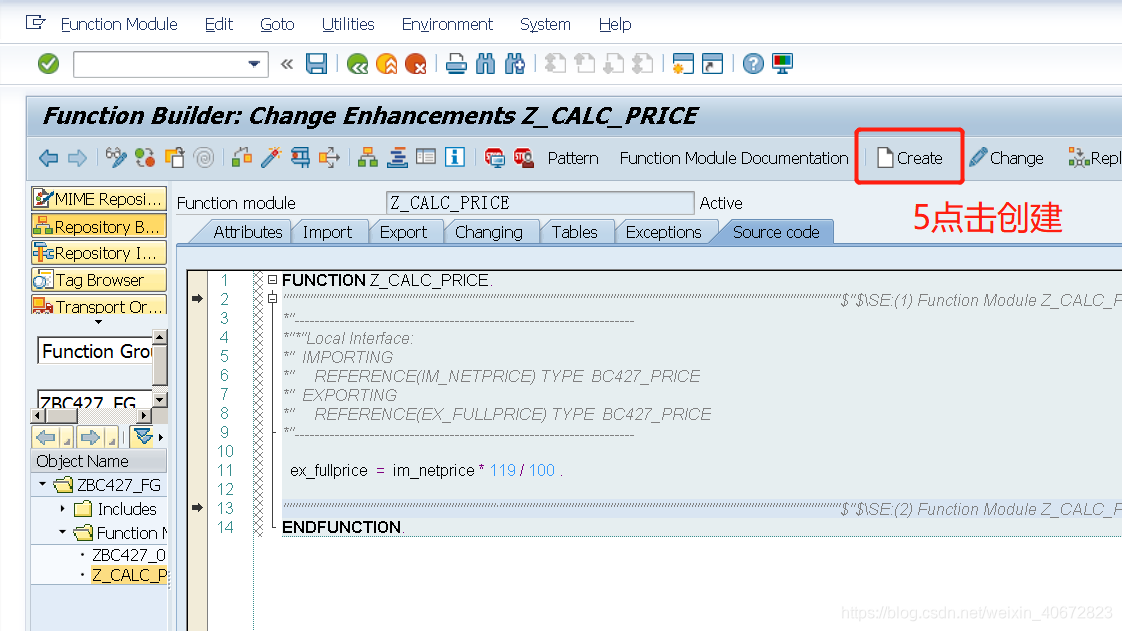Click the Function module name field
Viewport: 1122px width, 631px height.
click(x=540, y=203)
